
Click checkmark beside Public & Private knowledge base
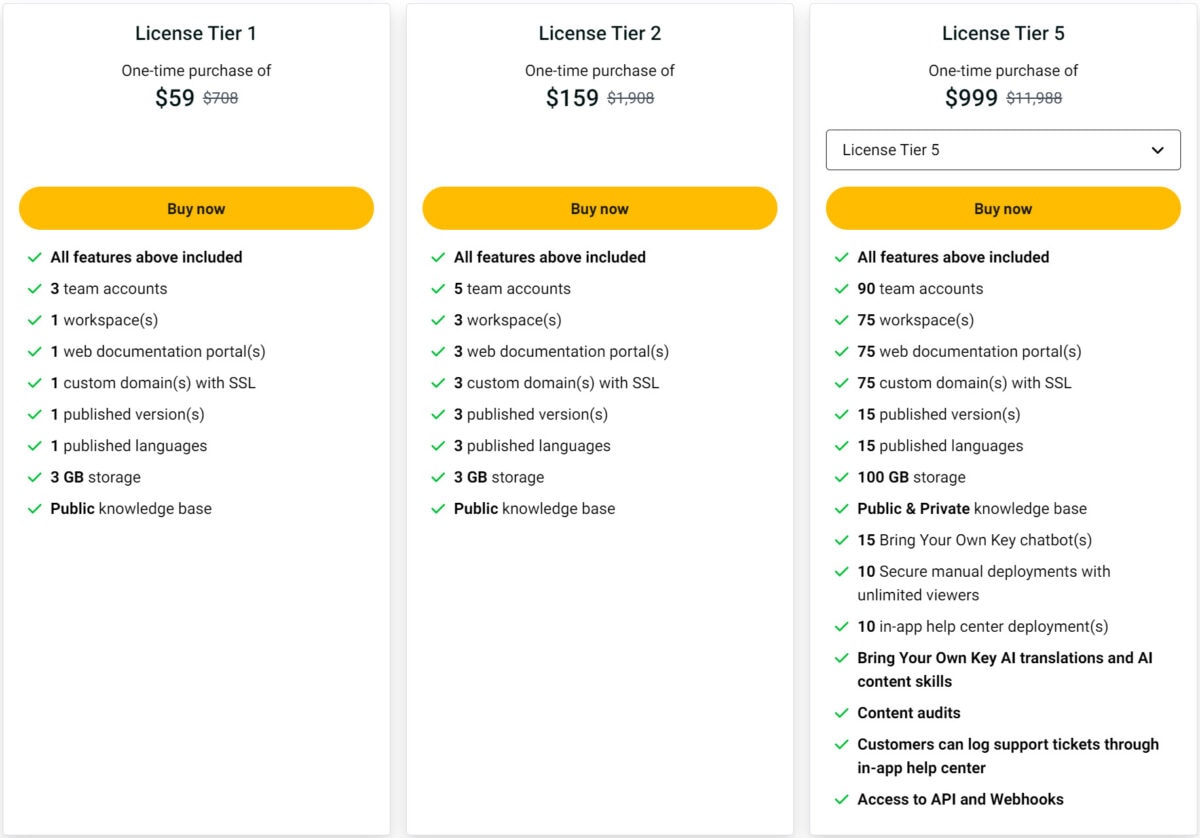click(841, 508)
